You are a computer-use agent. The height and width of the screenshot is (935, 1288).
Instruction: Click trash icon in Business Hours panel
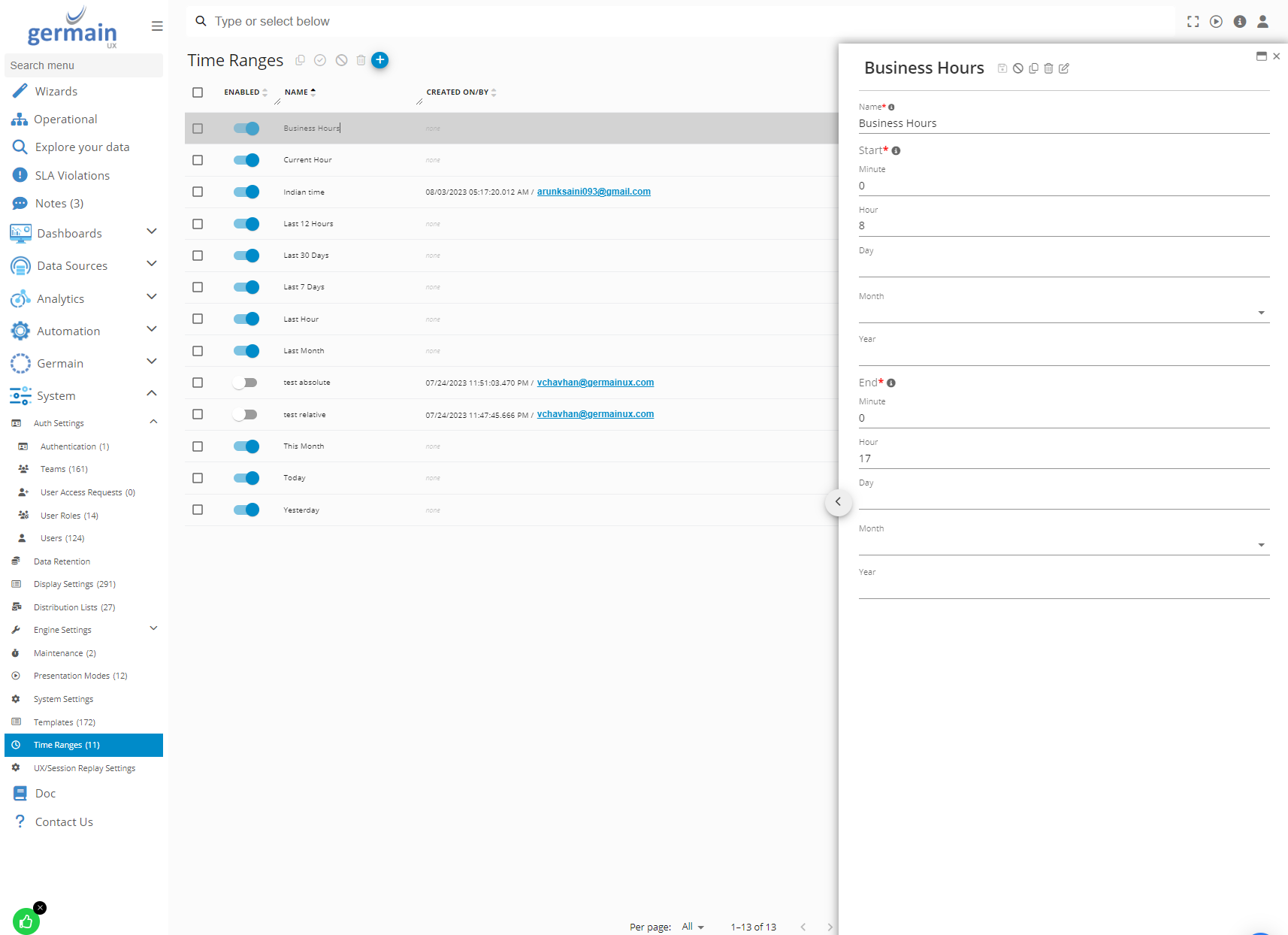click(1048, 68)
